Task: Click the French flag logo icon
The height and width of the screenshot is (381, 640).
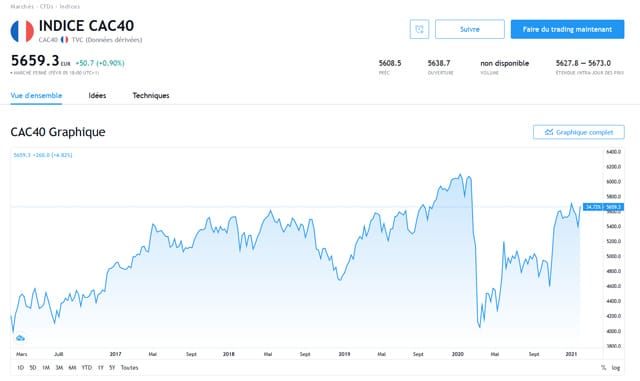Action: coord(22,31)
